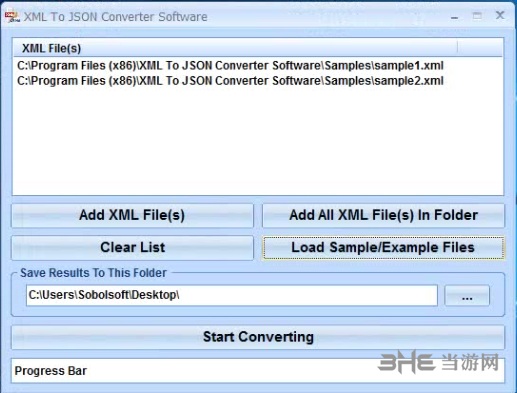Load Sample/Example Files
The image size is (517, 393).
383,248
